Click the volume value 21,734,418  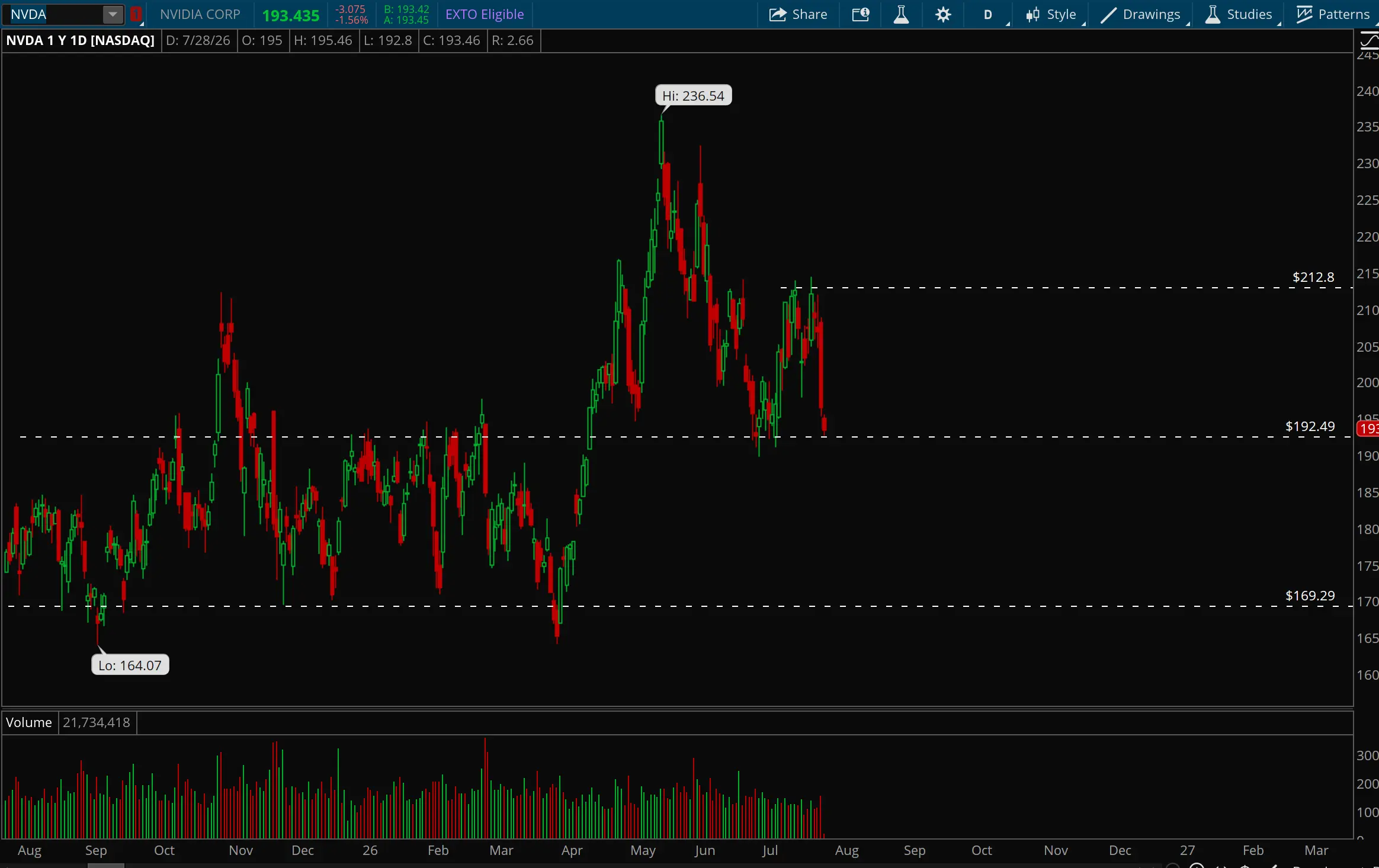[97, 722]
